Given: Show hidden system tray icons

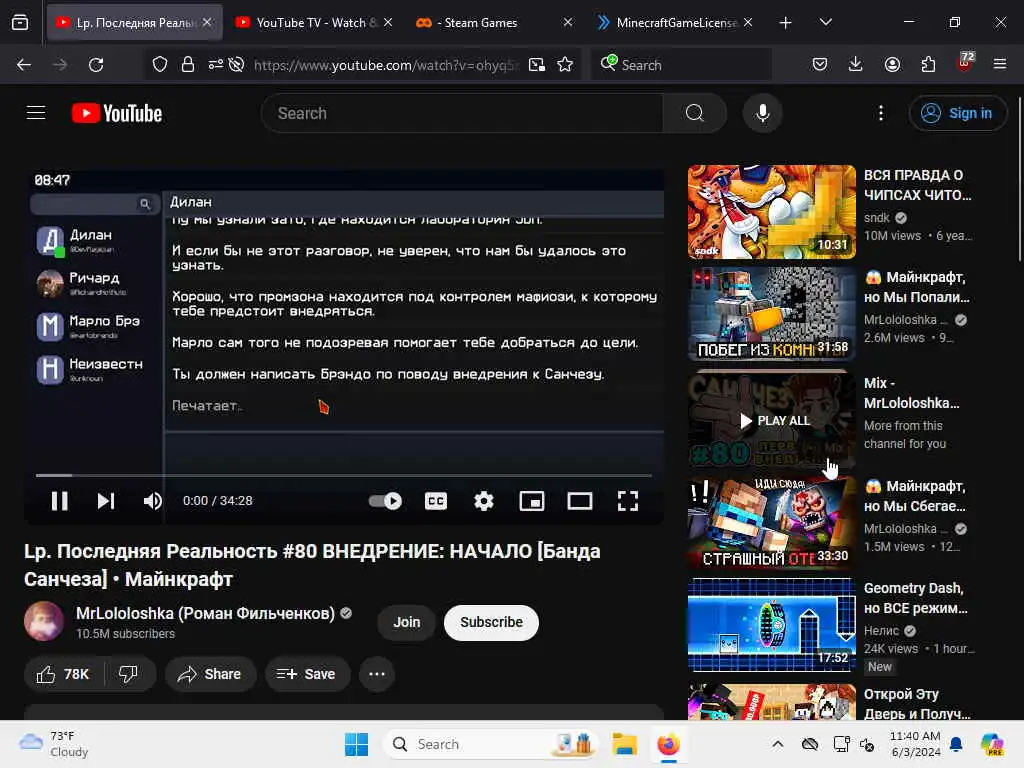Looking at the screenshot, I should [x=777, y=744].
